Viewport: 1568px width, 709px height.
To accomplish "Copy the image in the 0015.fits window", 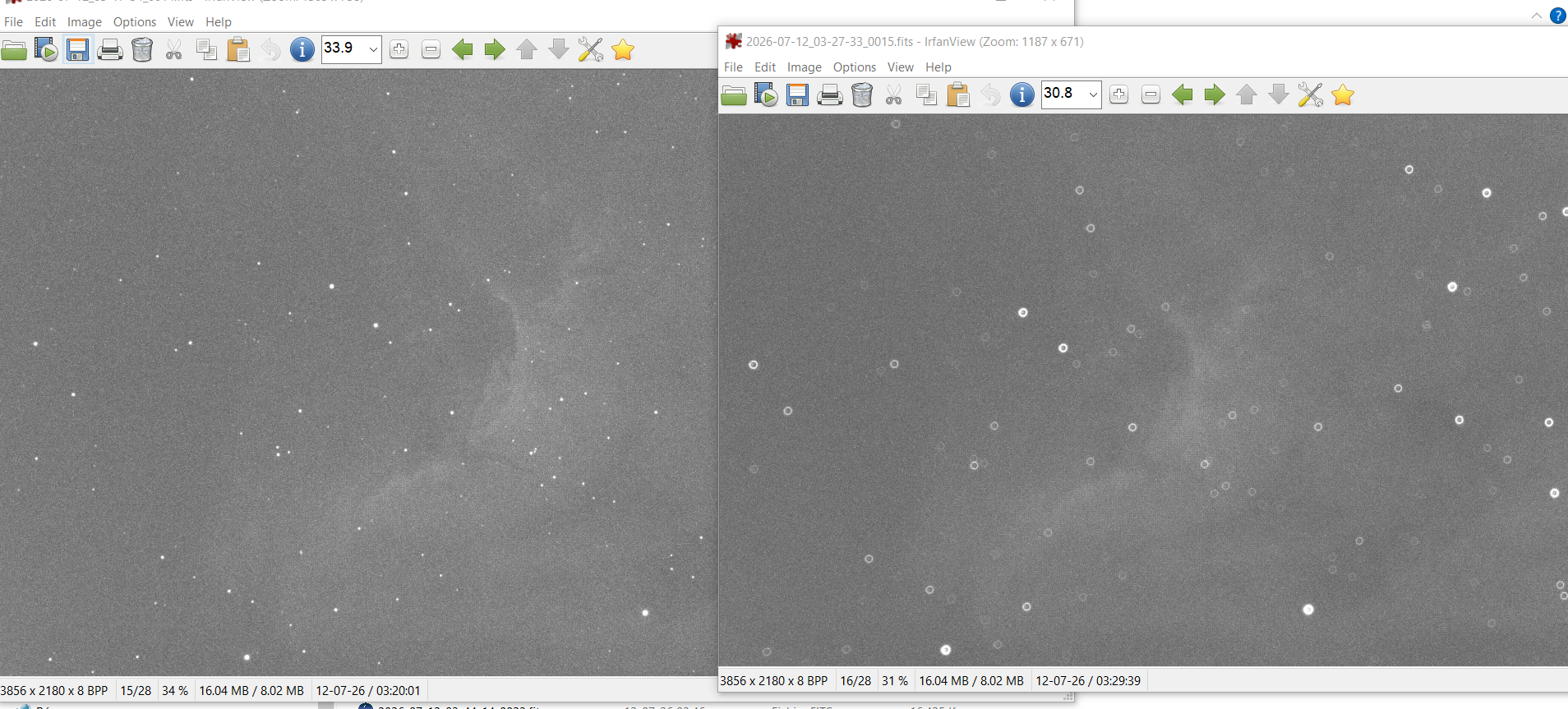I will coord(926,95).
